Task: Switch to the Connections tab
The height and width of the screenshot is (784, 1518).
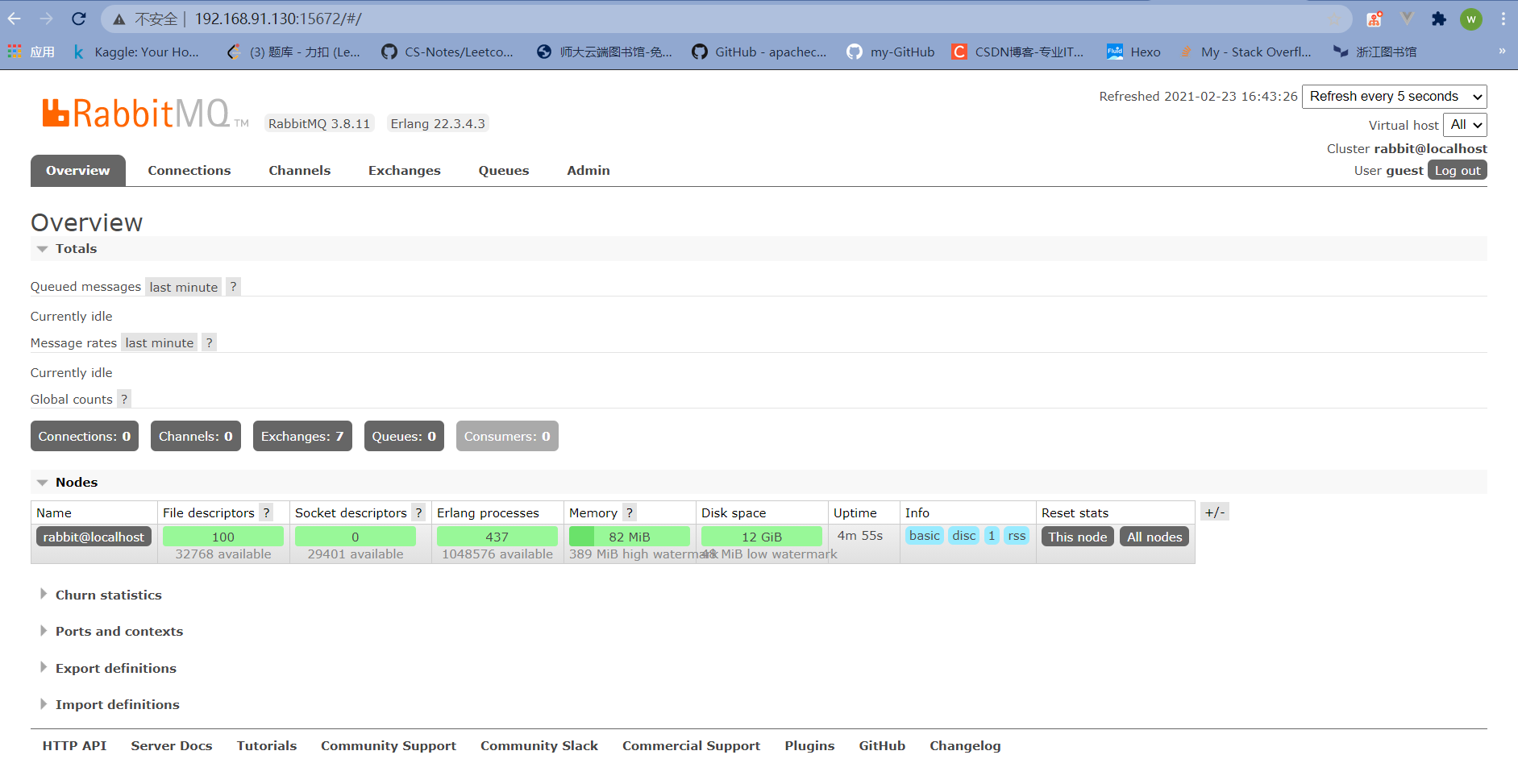Action: [x=189, y=170]
